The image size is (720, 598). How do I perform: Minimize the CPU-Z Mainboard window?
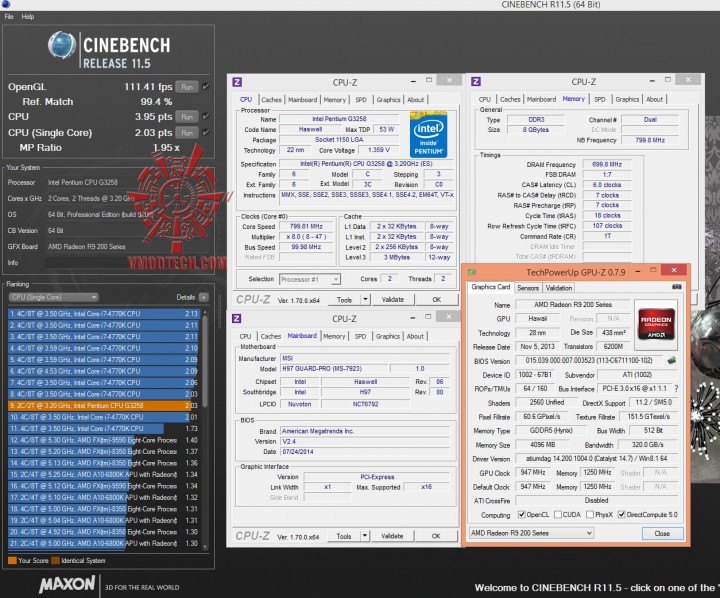413,317
